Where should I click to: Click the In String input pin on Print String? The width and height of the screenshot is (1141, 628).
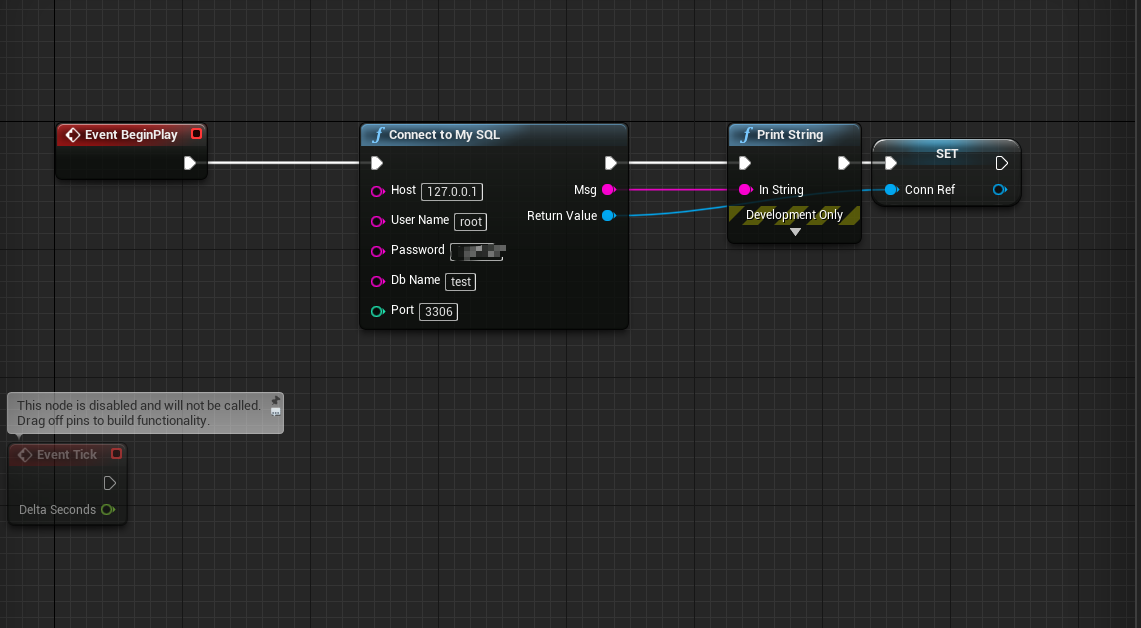click(745, 190)
